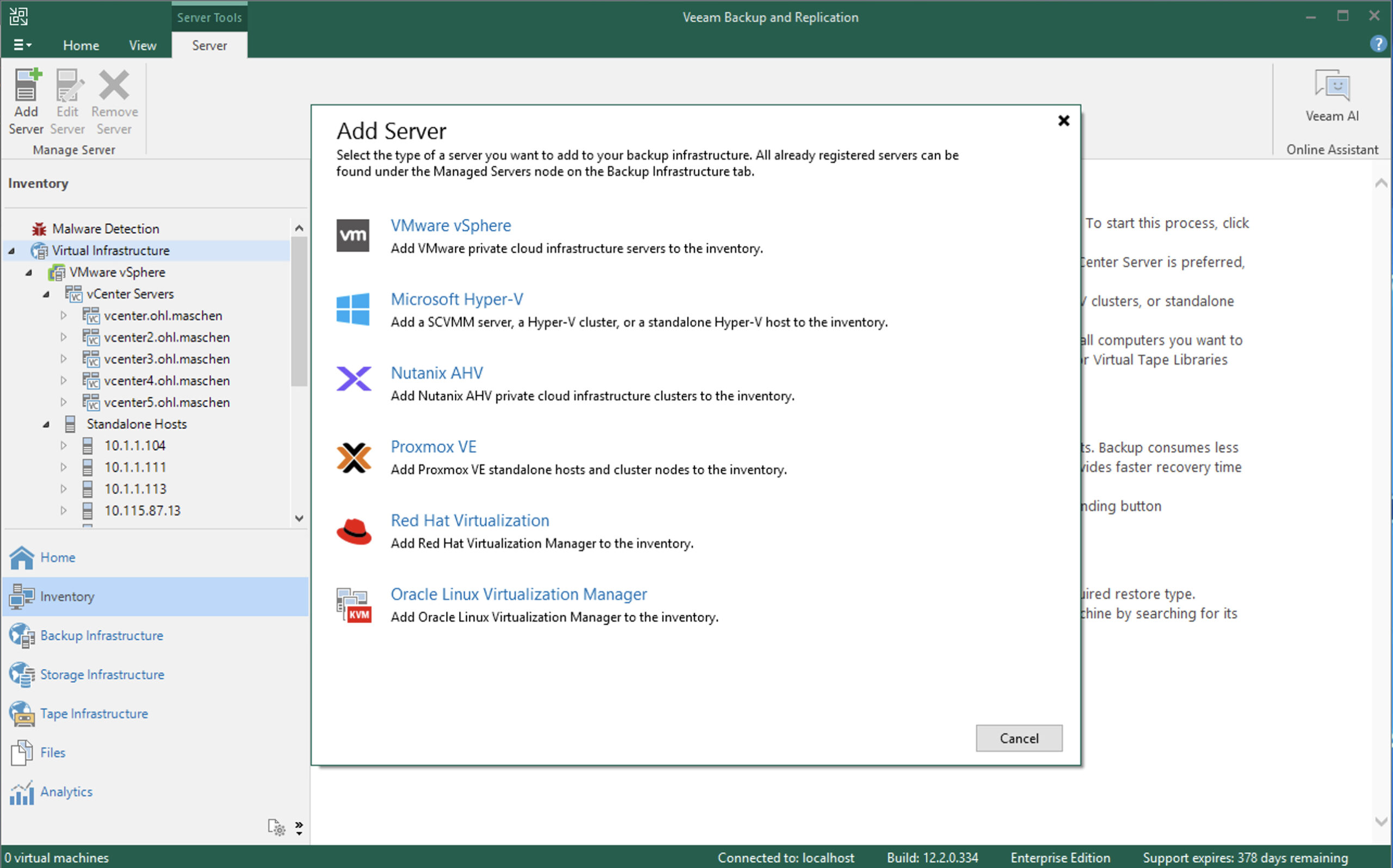This screenshot has height=868, width=1393.
Task: Open the View ribbon tab
Action: coord(143,45)
